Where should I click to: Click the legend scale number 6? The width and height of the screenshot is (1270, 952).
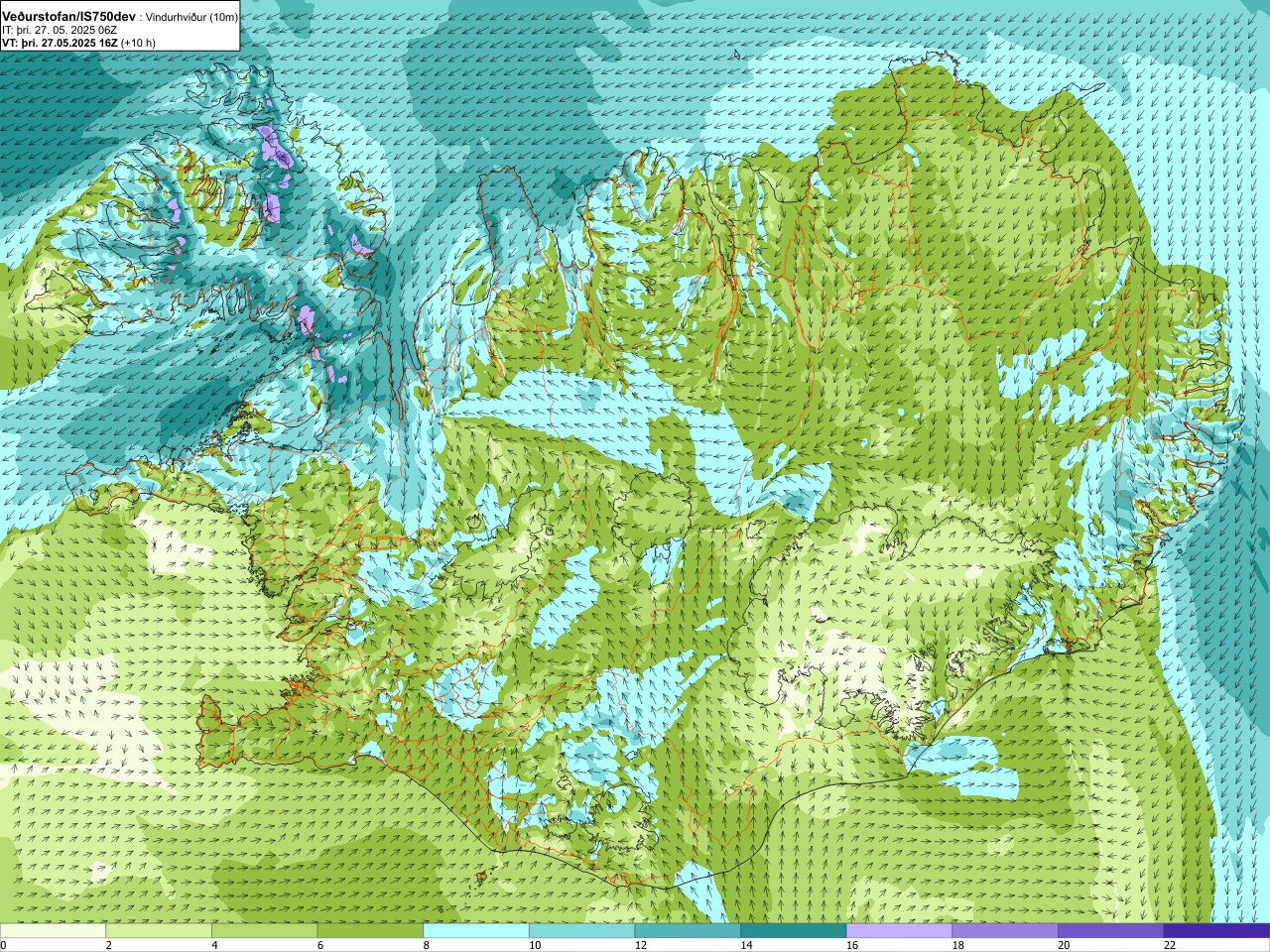(x=319, y=945)
